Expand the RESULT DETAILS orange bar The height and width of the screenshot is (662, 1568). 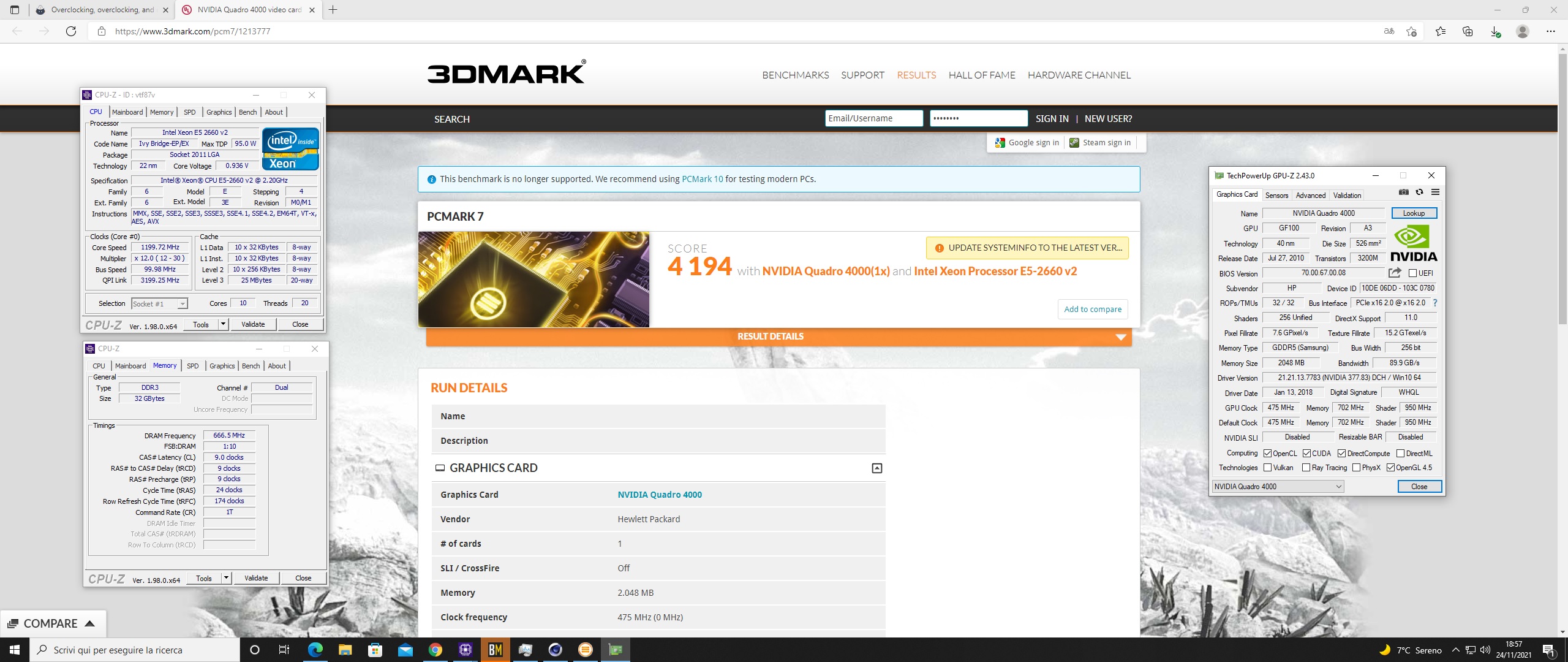tap(778, 337)
